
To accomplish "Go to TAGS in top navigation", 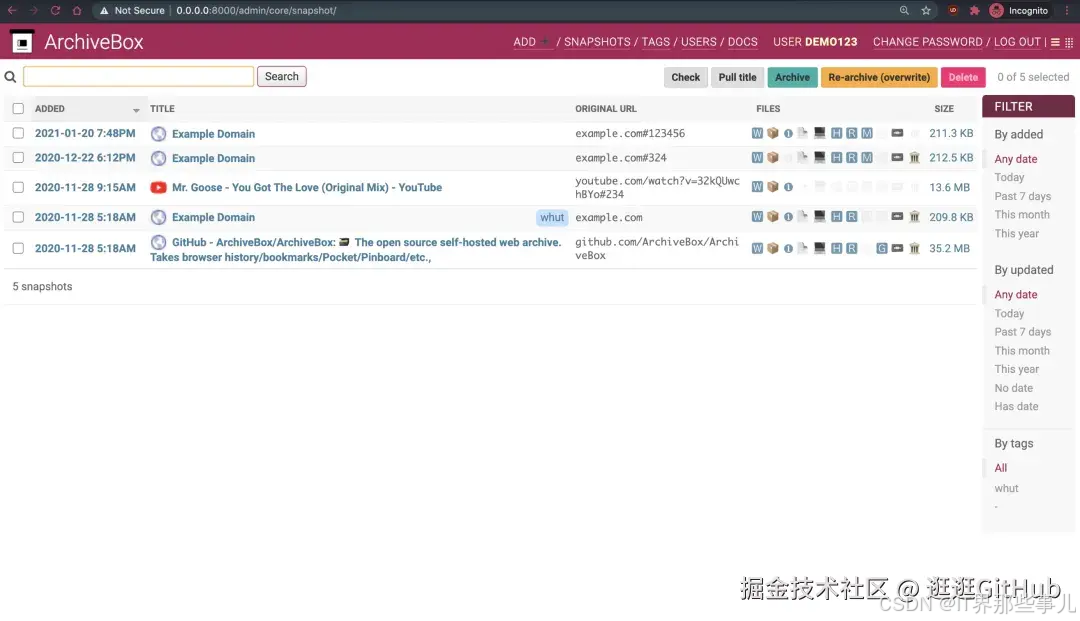I will point(656,42).
